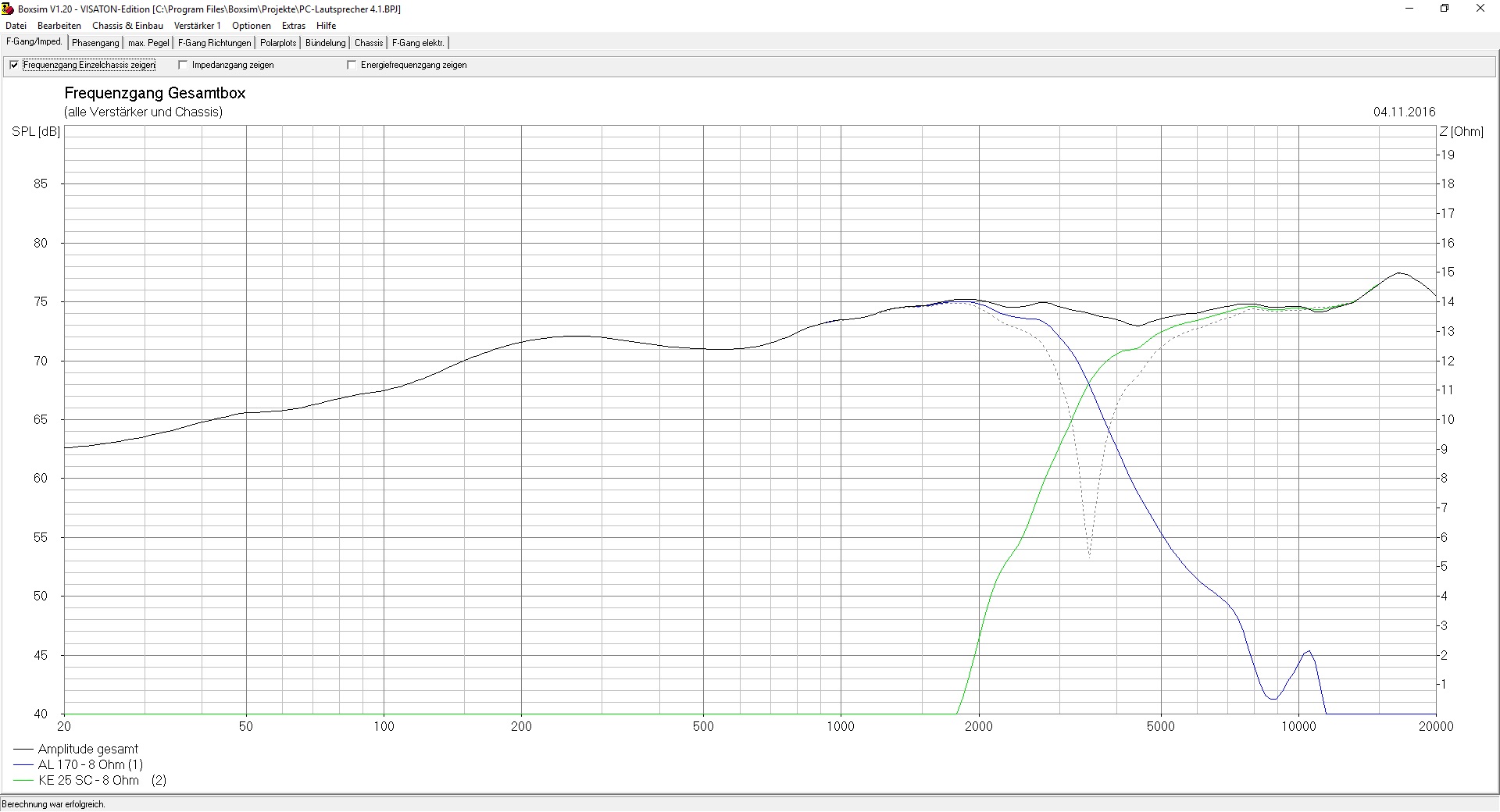Click the Boxsim application icon in title bar

click(9, 9)
